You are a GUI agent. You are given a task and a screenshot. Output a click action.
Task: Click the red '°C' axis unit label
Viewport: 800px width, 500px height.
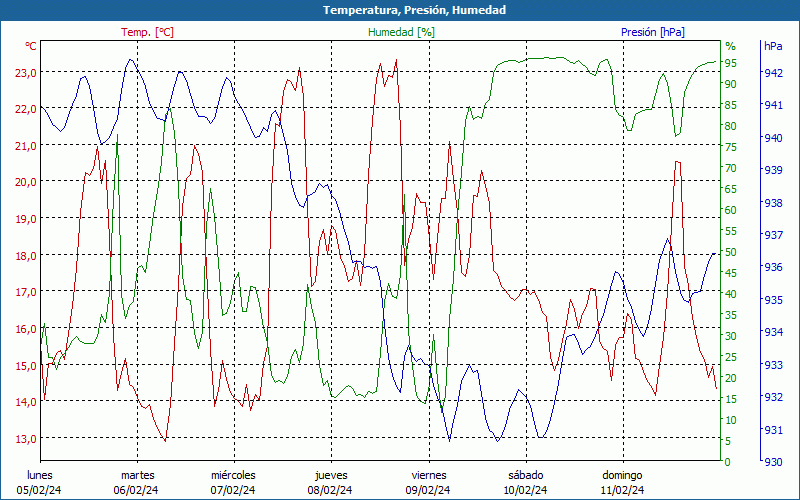tap(31, 46)
